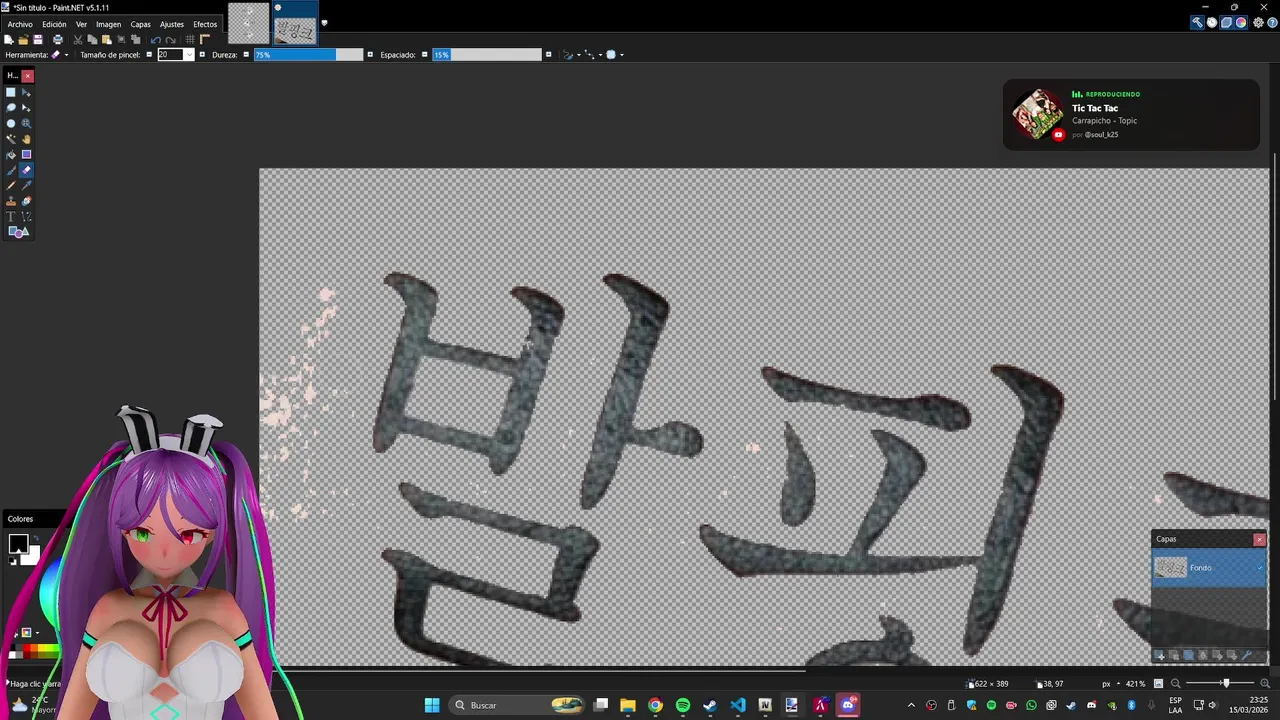Click the zoom in magnifier button

coord(1265,684)
